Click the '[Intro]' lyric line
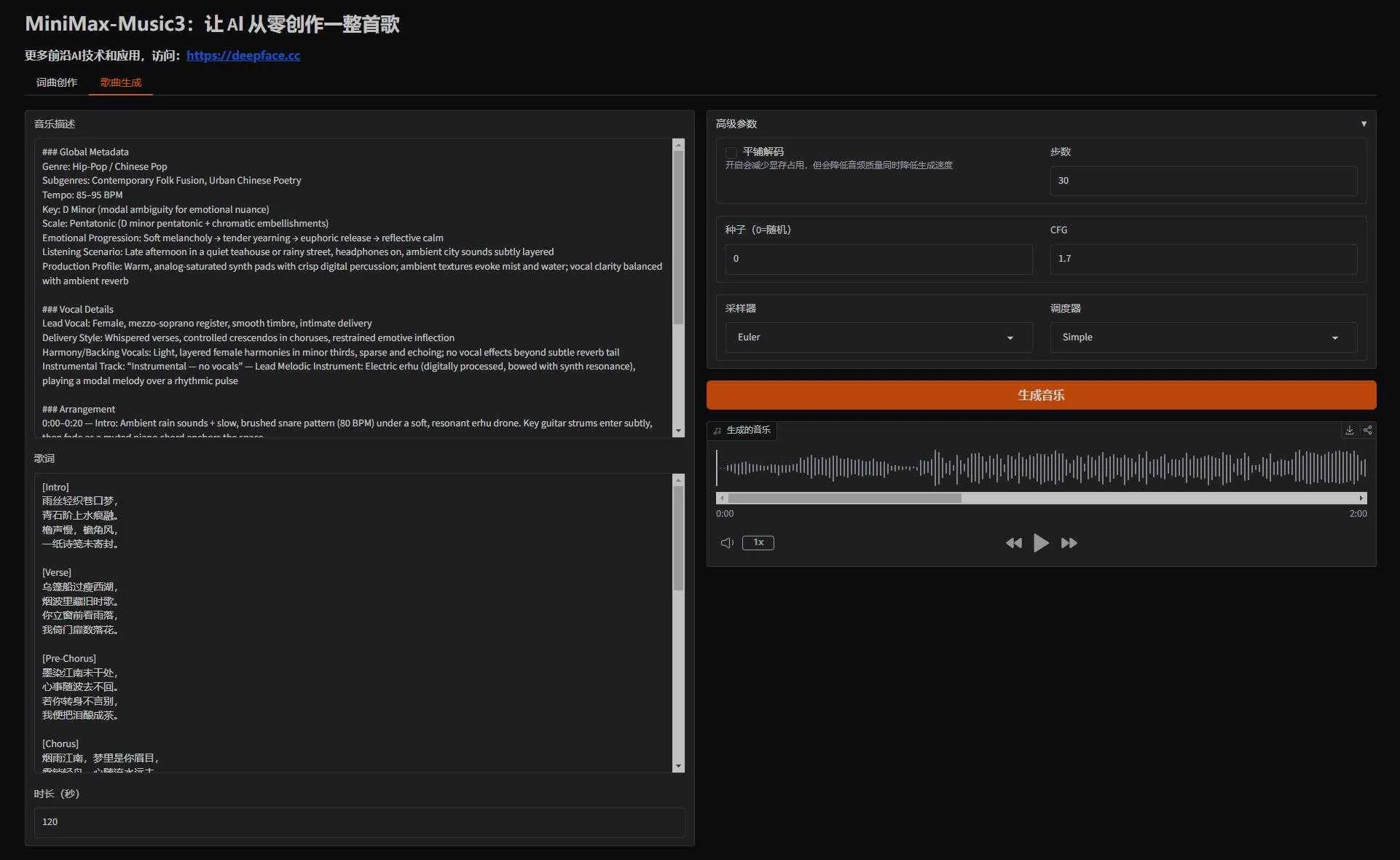 [55, 488]
